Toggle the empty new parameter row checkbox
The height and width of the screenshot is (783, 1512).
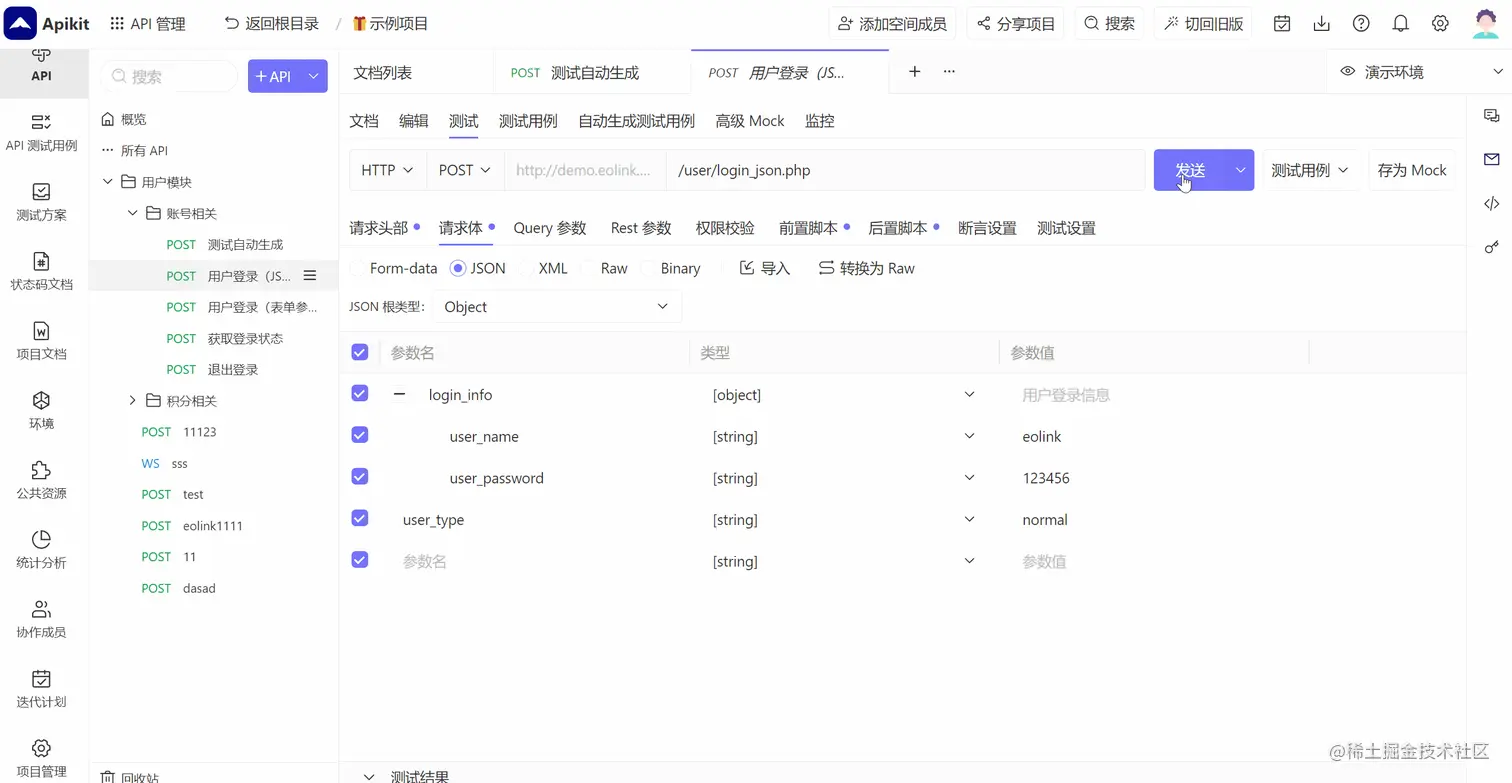tap(360, 560)
